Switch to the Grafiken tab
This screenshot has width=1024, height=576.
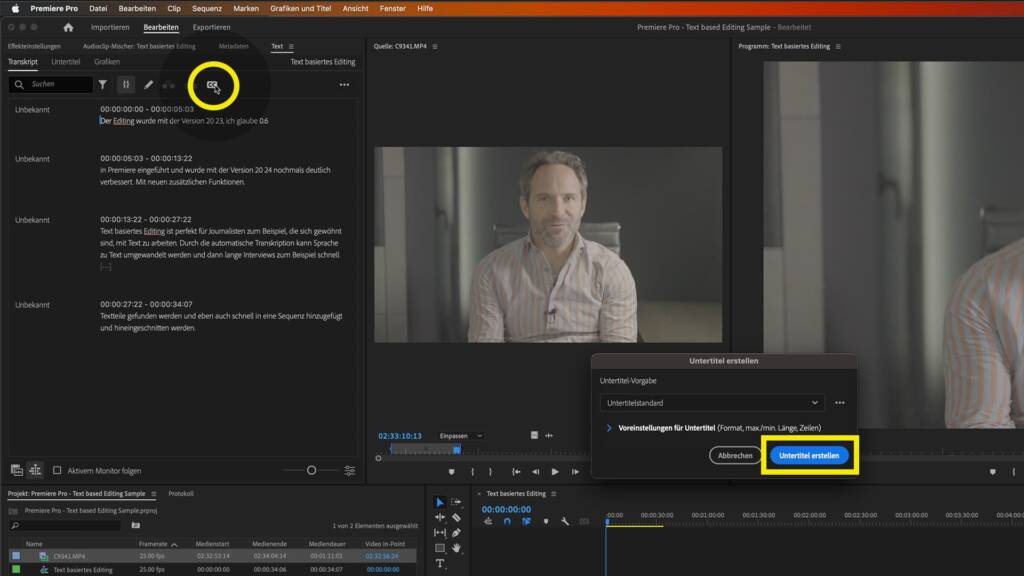pos(107,61)
